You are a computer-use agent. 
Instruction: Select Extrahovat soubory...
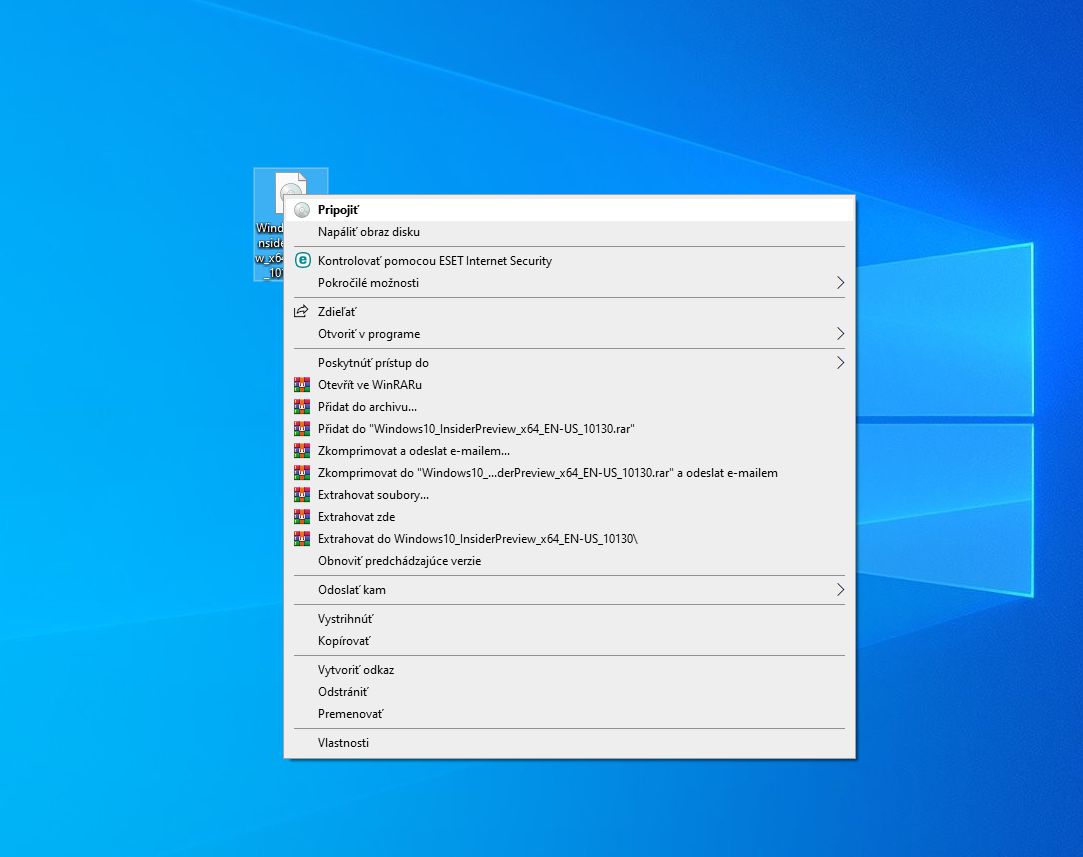(569, 495)
